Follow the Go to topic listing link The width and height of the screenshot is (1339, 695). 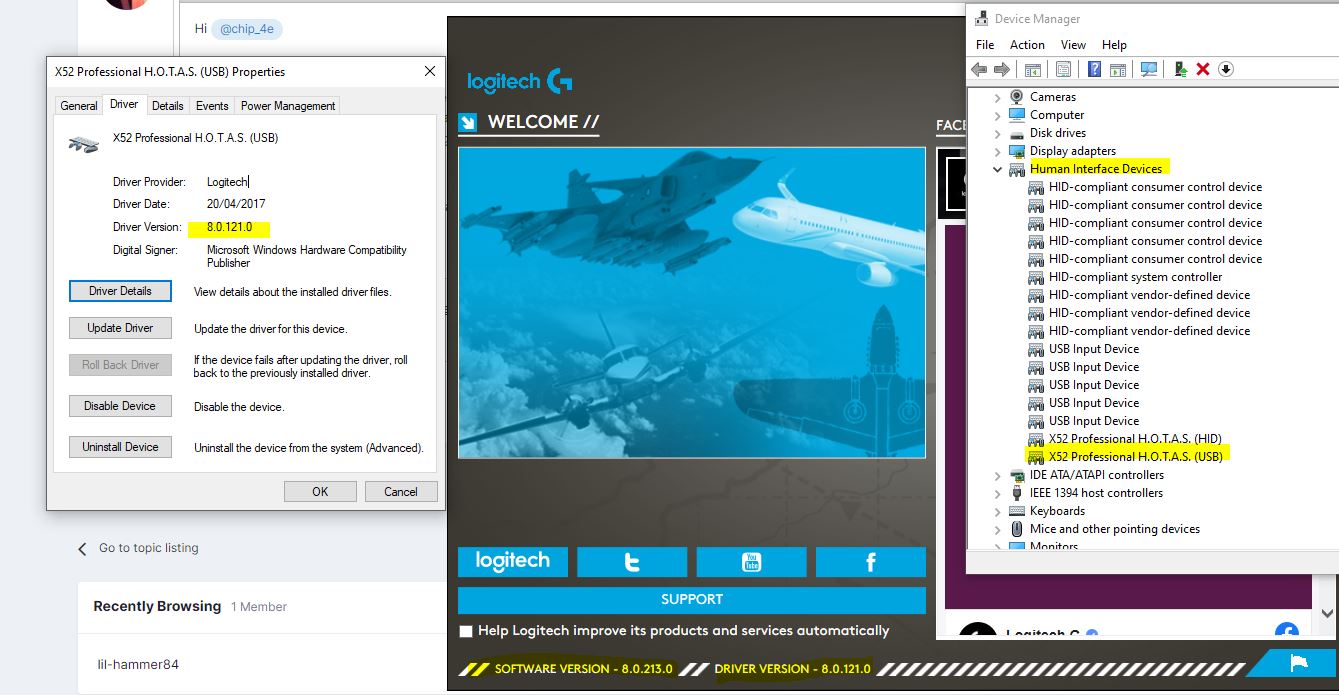[x=149, y=548]
